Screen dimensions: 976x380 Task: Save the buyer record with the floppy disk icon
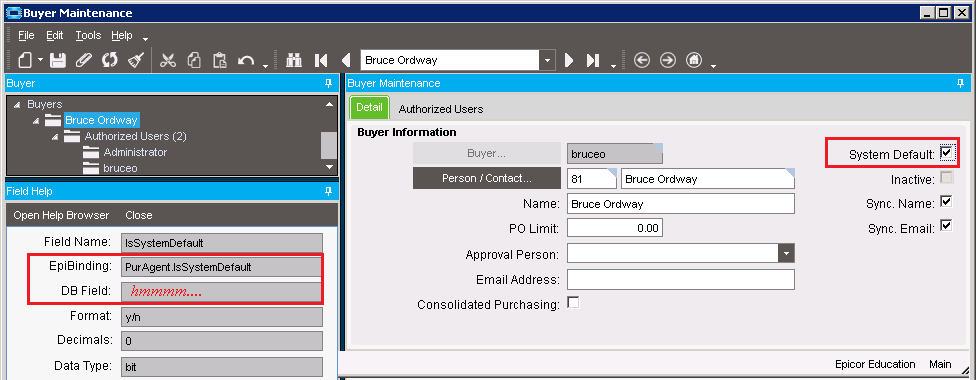coord(58,60)
